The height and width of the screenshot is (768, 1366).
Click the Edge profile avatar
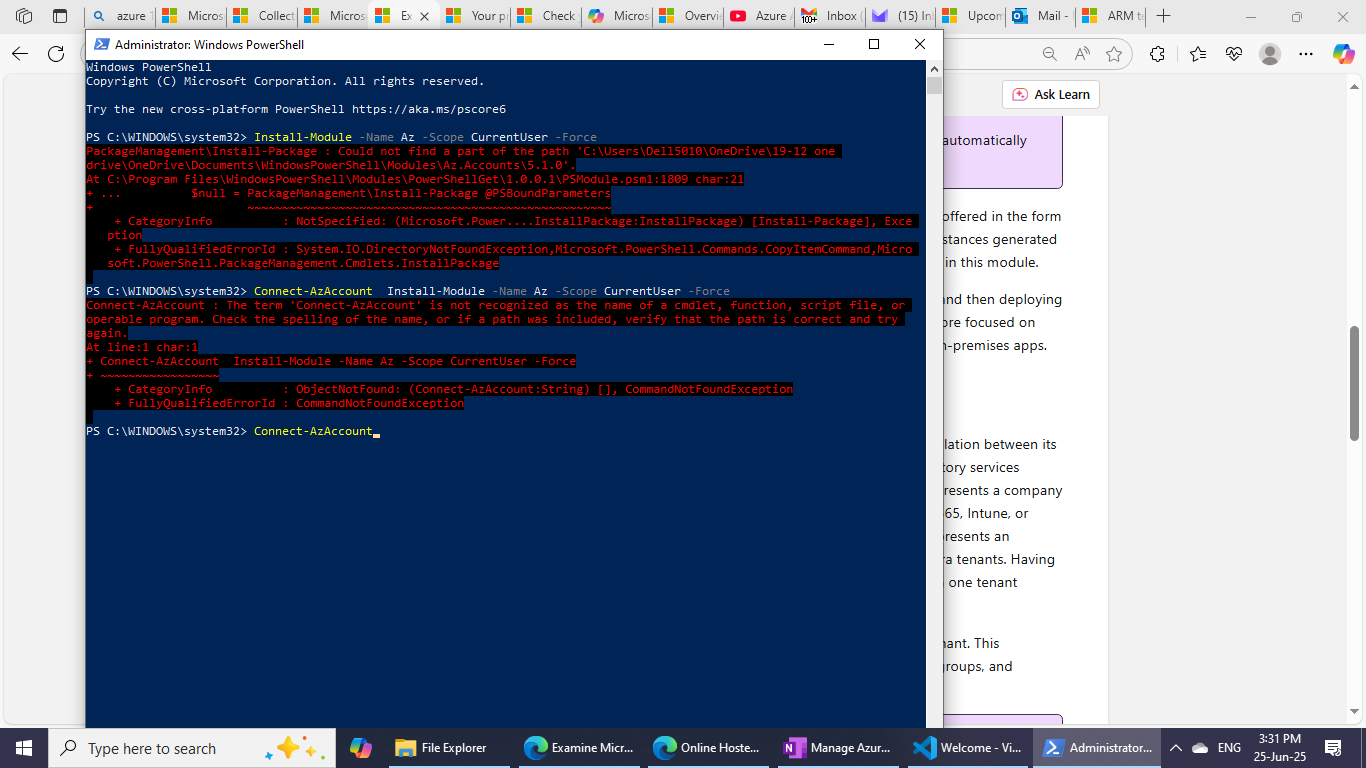pyautogui.click(x=1270, y=55)
